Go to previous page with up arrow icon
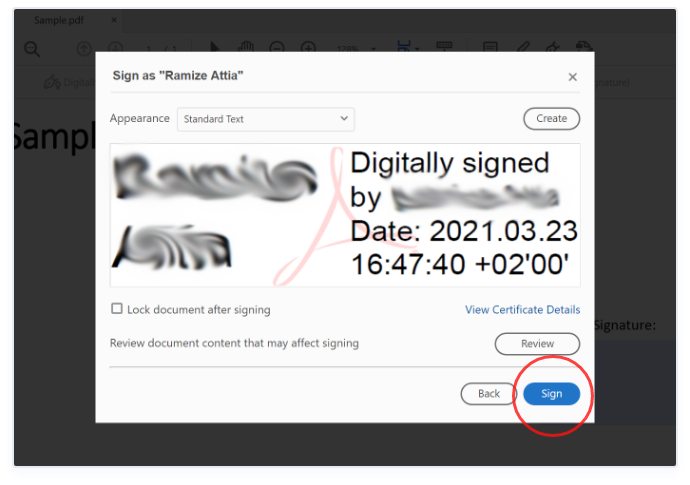The height and width of the screenshot is (485, 690). pyautogui.click(x=84, y=48)
